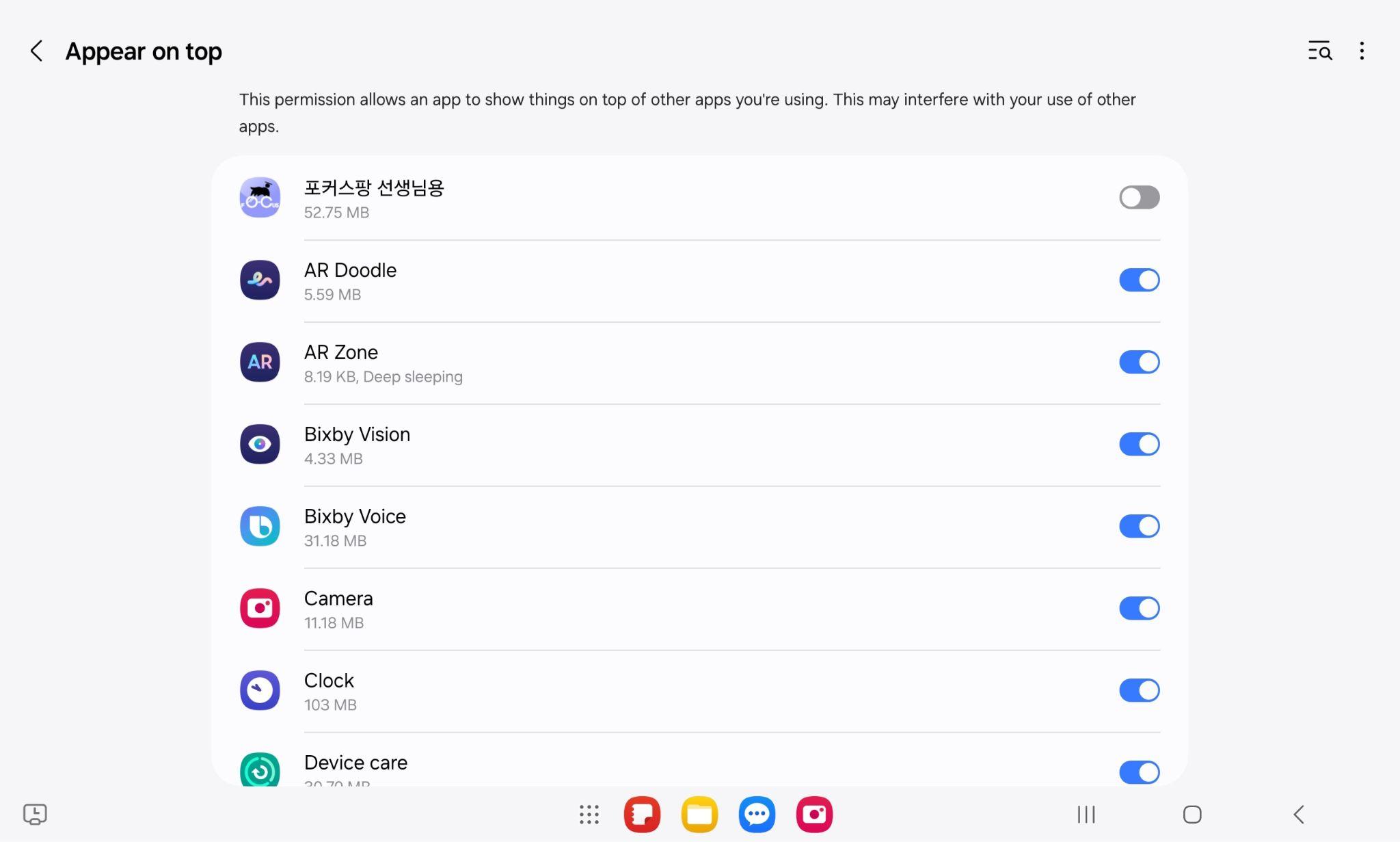Image resolution: width=1400 pixels, height=842 pixels.
Task: Turn off the Clock toggle
Action: [x=1139, y=690]
